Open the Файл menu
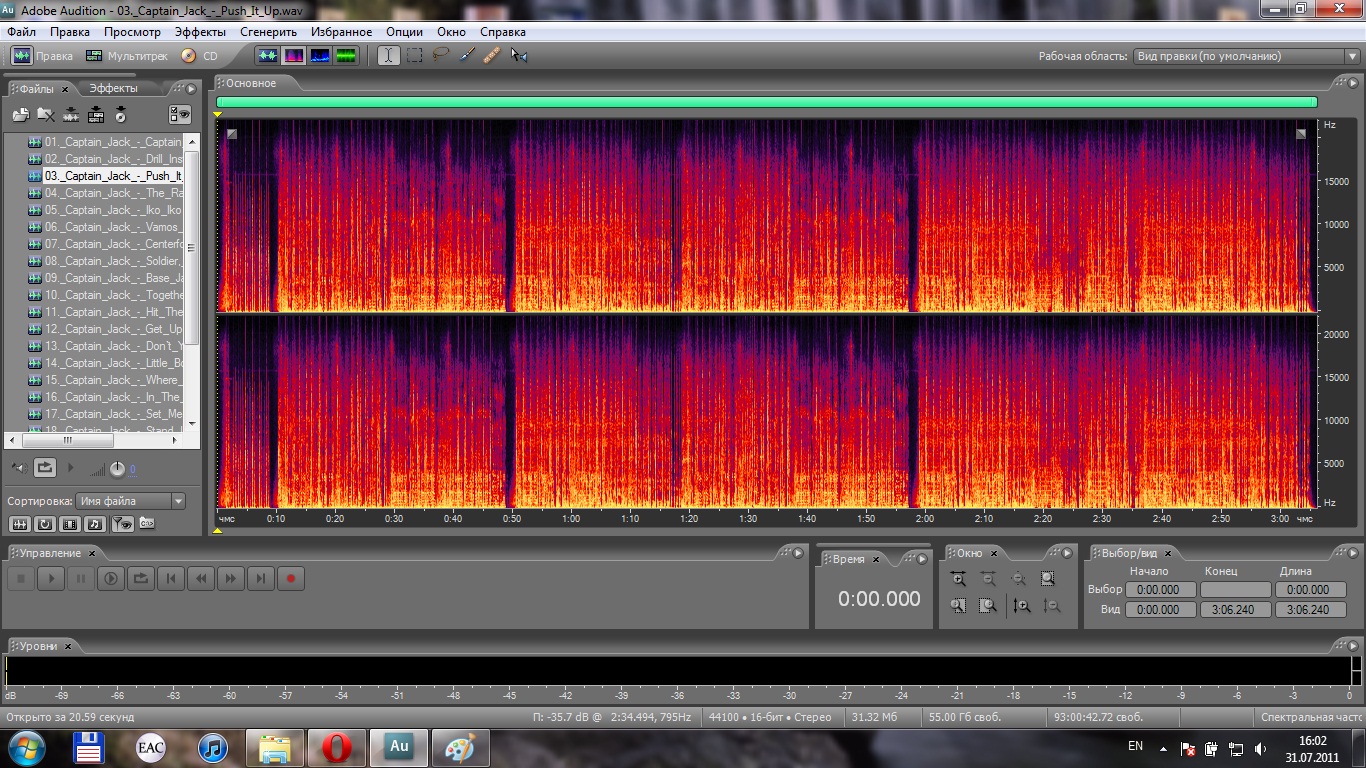 [x=22, y=32]
